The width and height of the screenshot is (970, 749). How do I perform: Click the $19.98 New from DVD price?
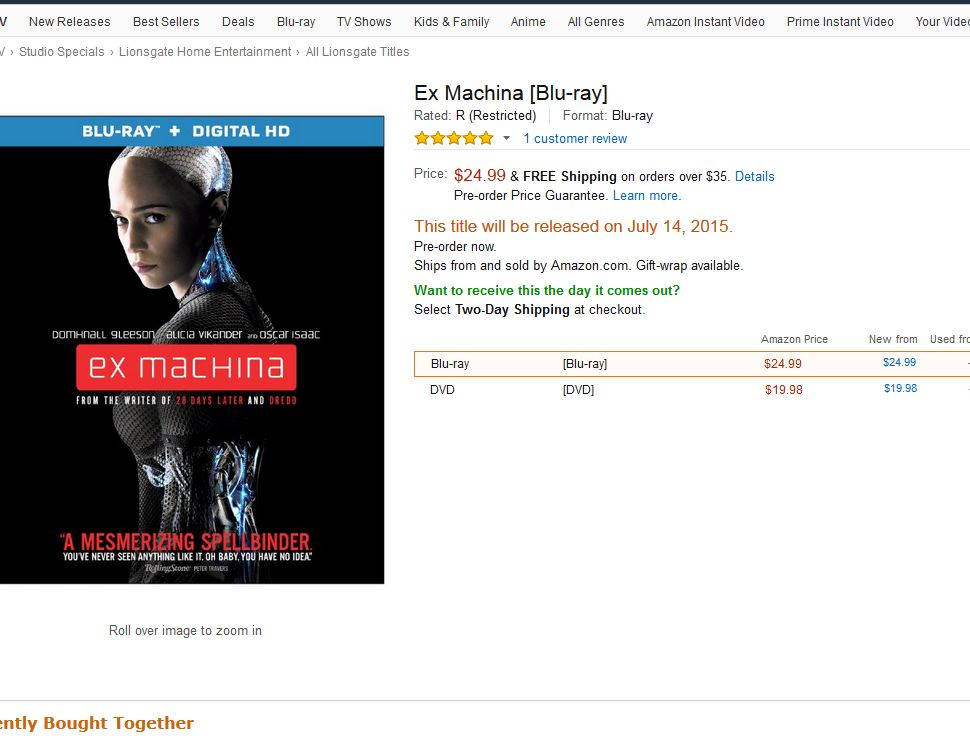click(x=900, y=388)
